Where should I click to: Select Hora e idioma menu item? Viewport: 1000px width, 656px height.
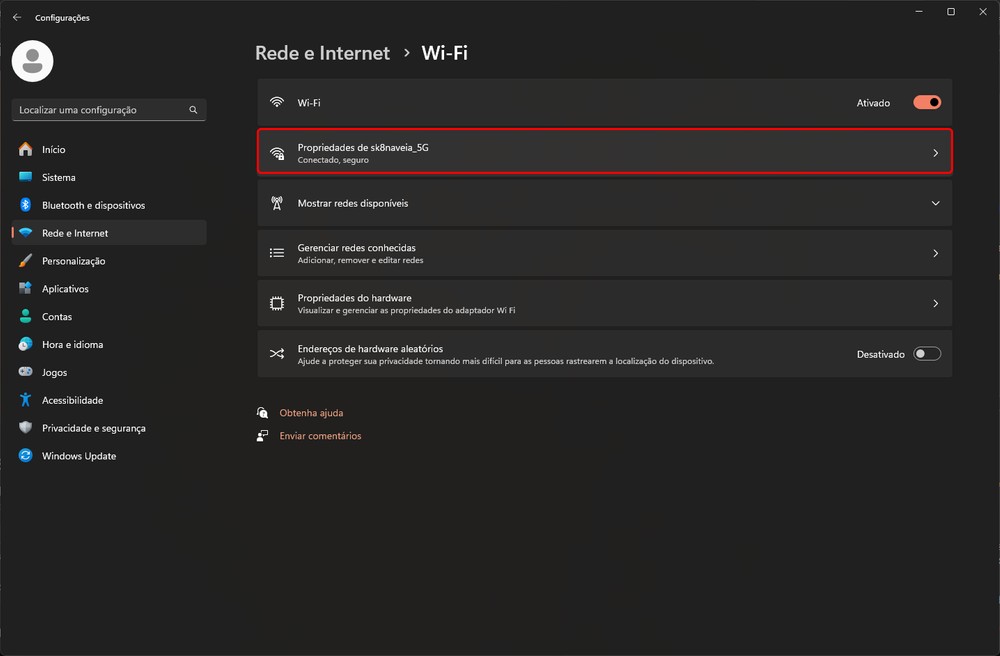point(72,344)
